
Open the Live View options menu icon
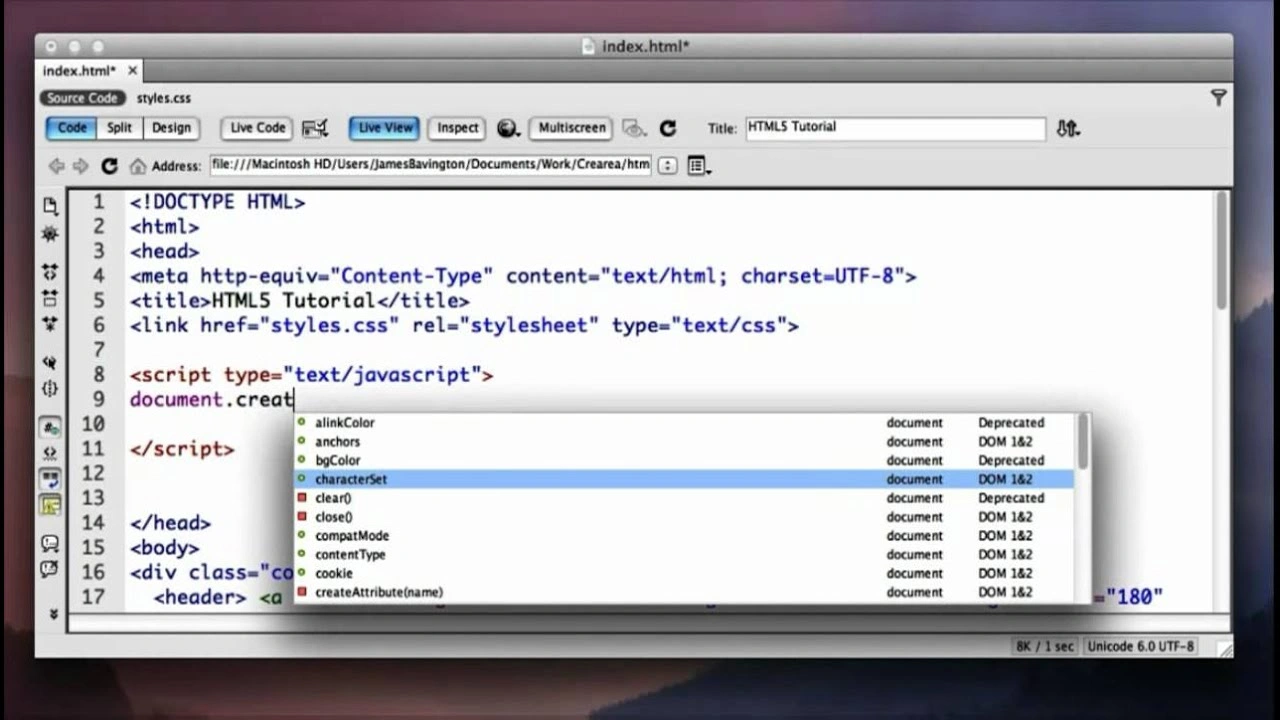(x=698, y=166)
